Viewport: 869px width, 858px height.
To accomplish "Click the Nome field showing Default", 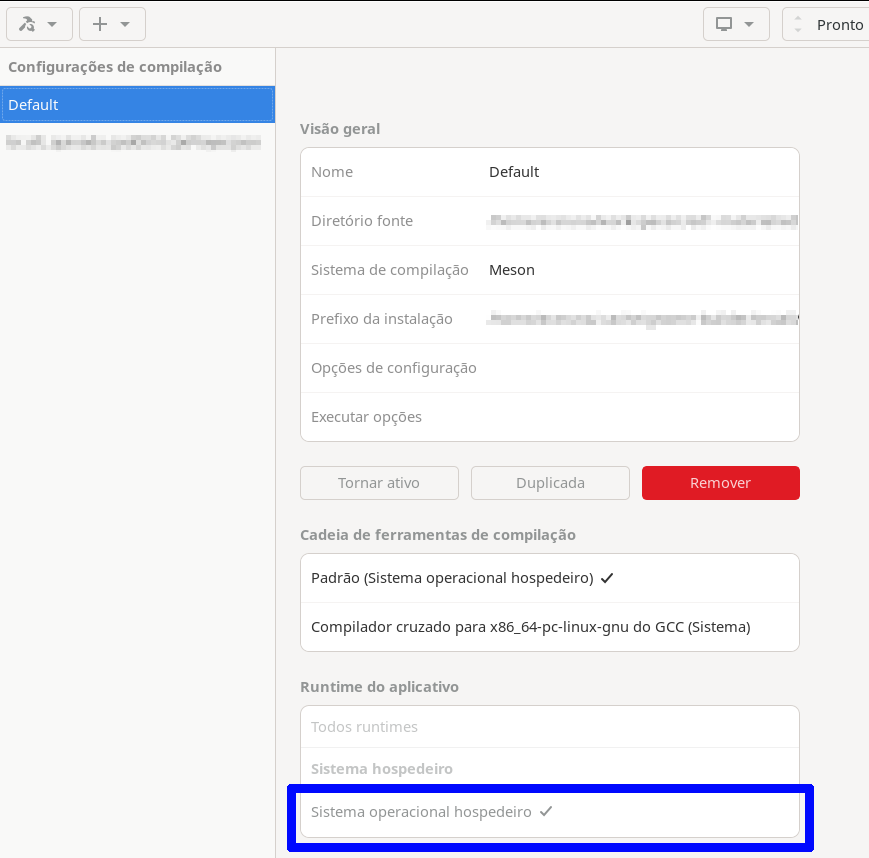I will tap(640, 172).
